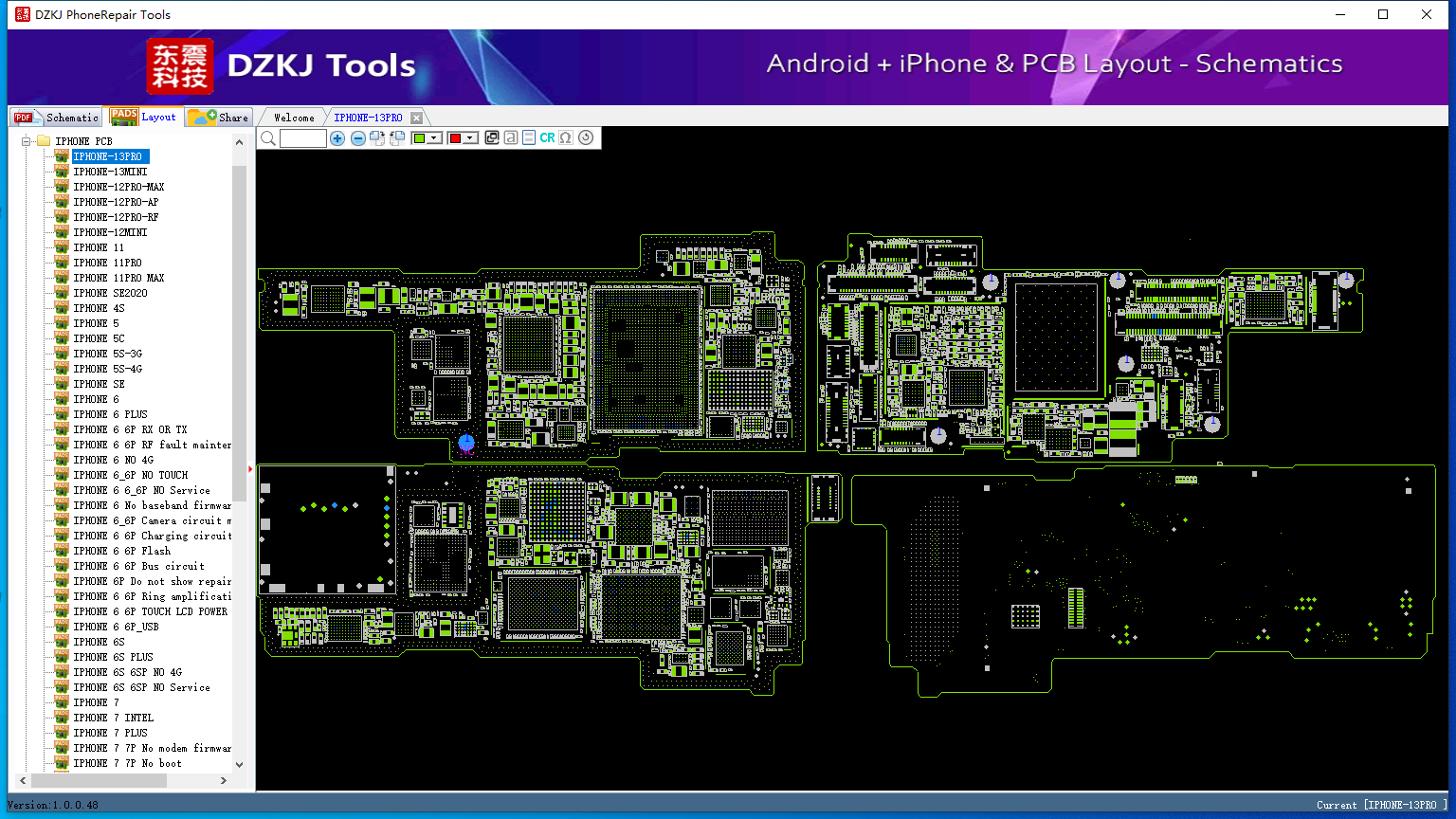Click the red color swatch in toolbar
This screenshot has width=1456, height=819.
click(x=455, y=138)
